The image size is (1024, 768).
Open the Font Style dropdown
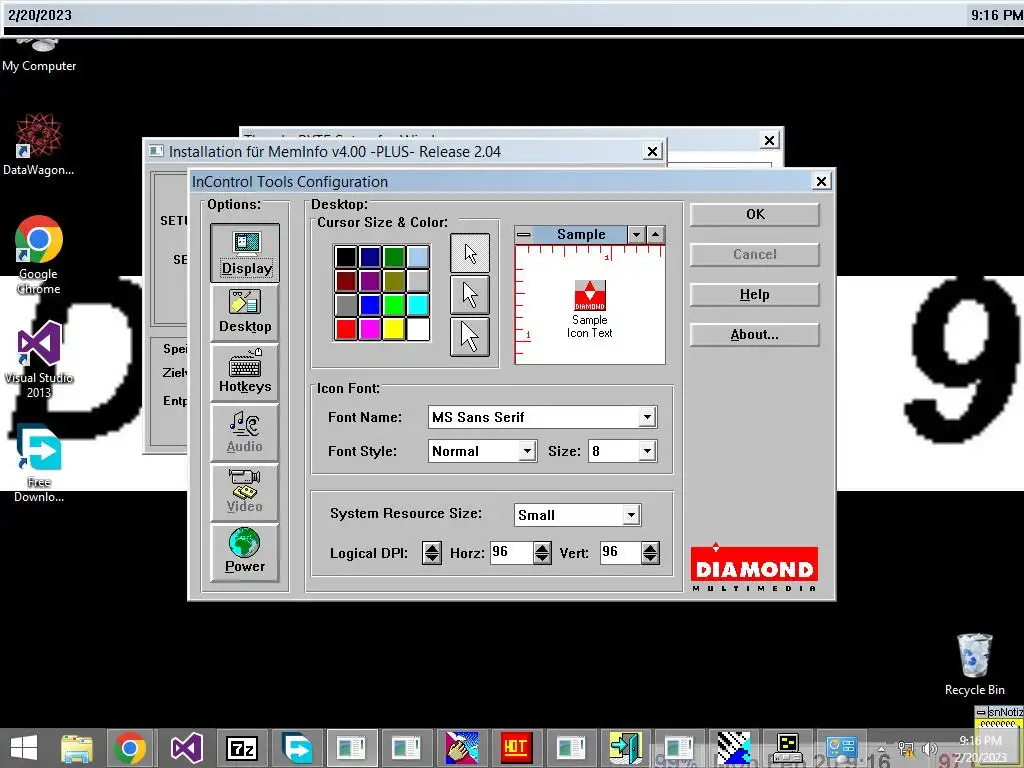point(527,451)
